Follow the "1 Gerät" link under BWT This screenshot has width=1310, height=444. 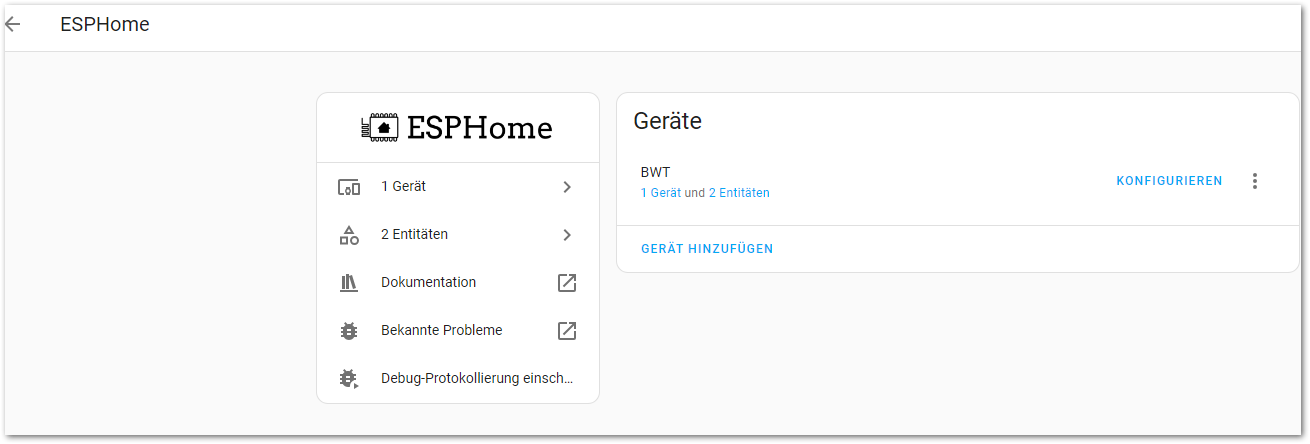point(661,193)
